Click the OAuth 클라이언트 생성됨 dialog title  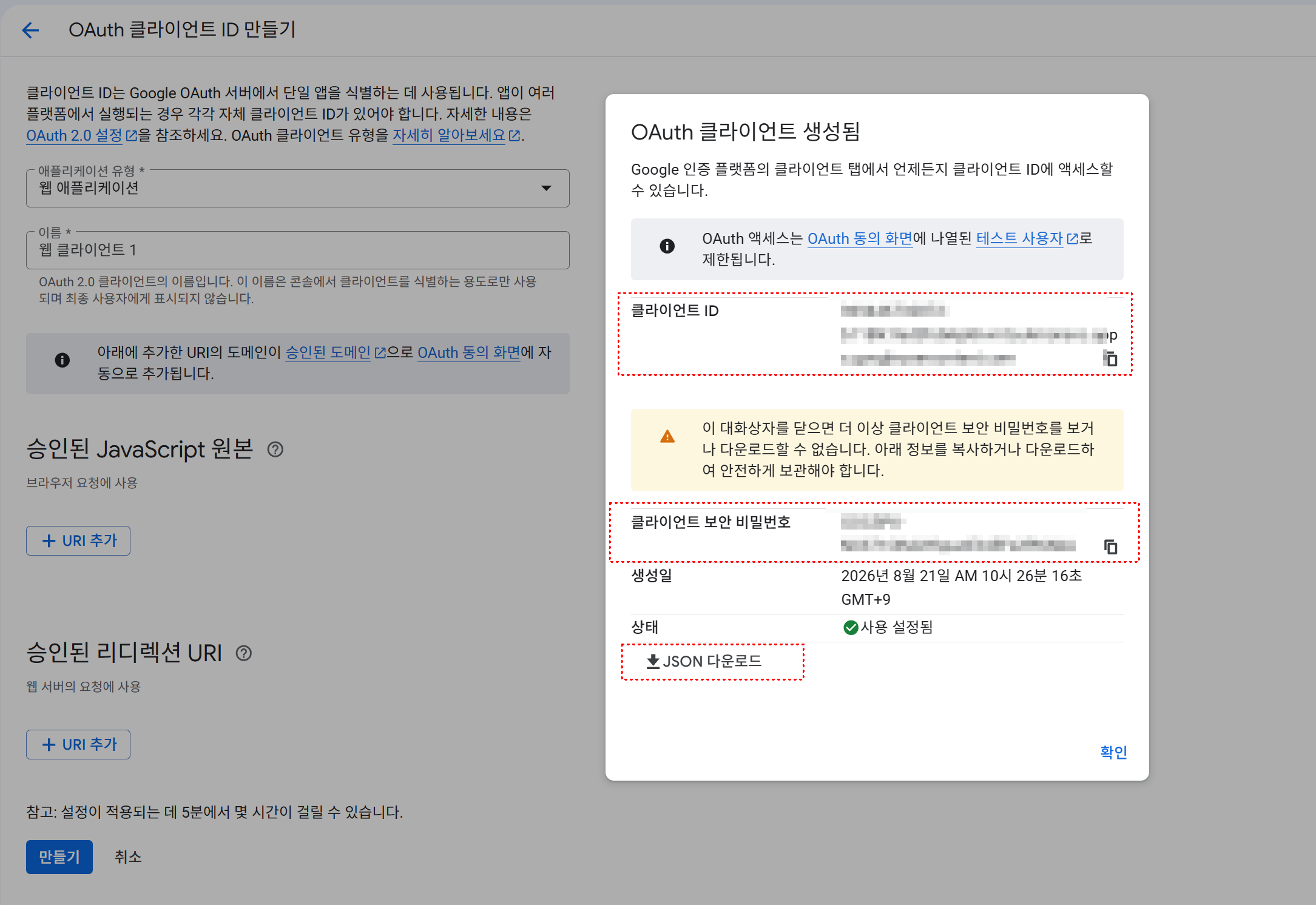pyautogui.click(x=746, y=132)
